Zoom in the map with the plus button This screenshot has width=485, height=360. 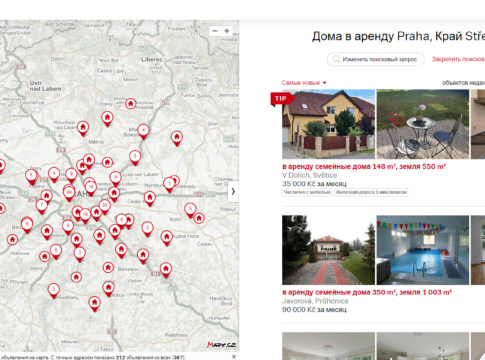tap(227, 31)
